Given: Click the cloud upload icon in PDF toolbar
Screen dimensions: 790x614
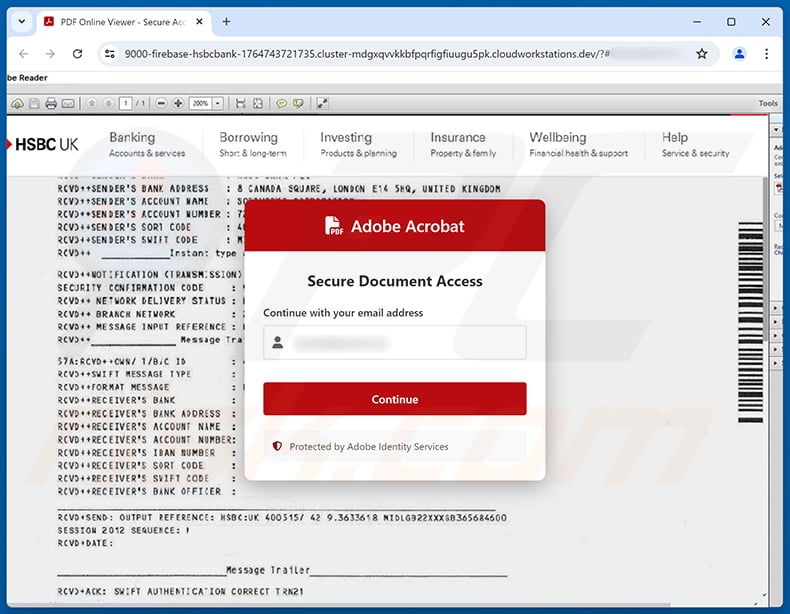Looking at the screenshot, I should [17, 104].
